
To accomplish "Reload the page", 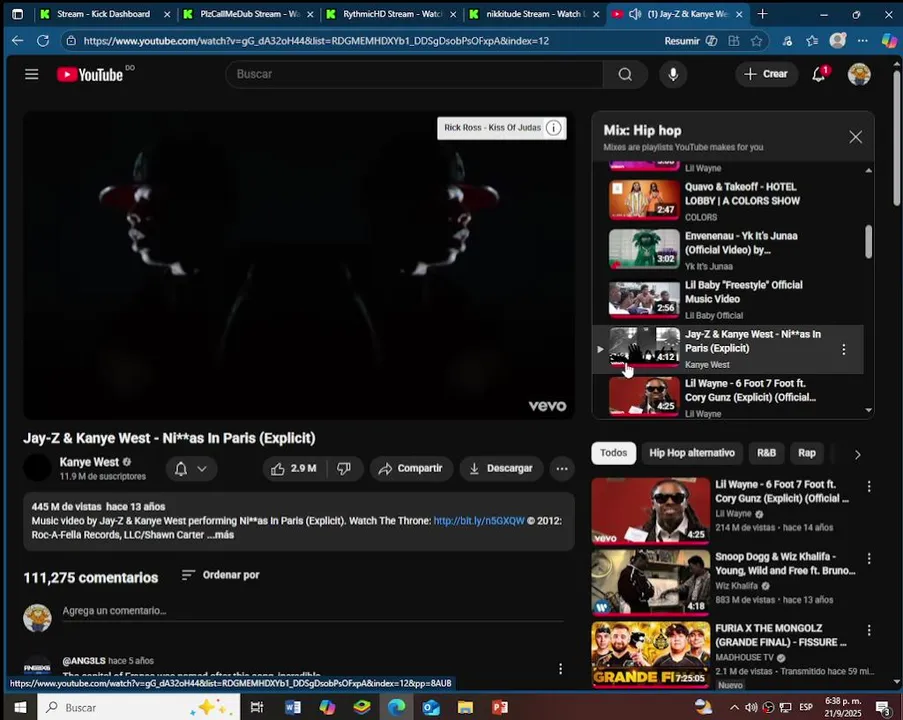I will [x=43, y=41].
